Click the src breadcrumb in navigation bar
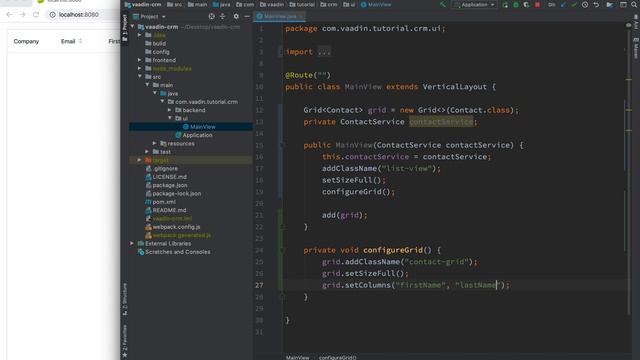Image resolution: width=640 pixels, height=360 pixels. click(174, 4)
